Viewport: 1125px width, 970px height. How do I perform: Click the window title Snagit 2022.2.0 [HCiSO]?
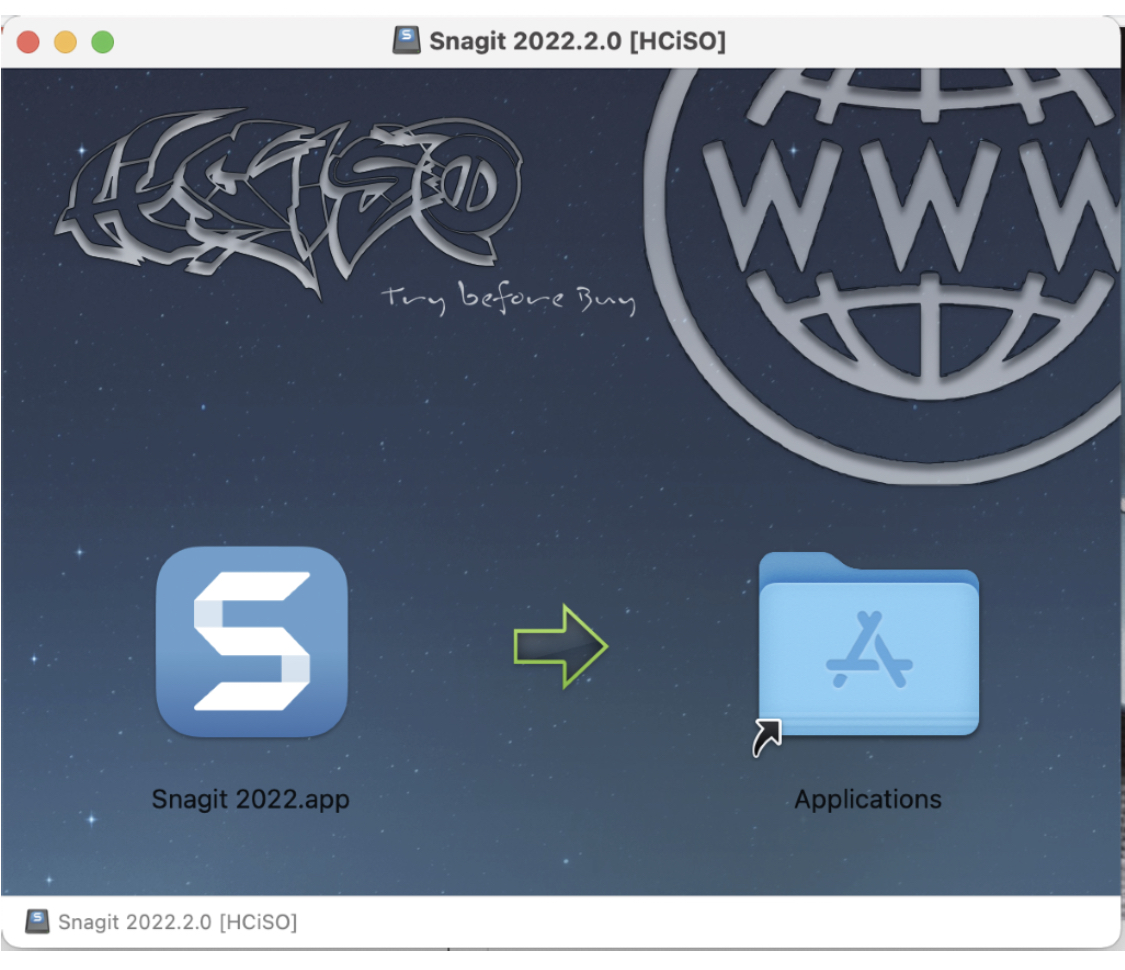point(578,41)
